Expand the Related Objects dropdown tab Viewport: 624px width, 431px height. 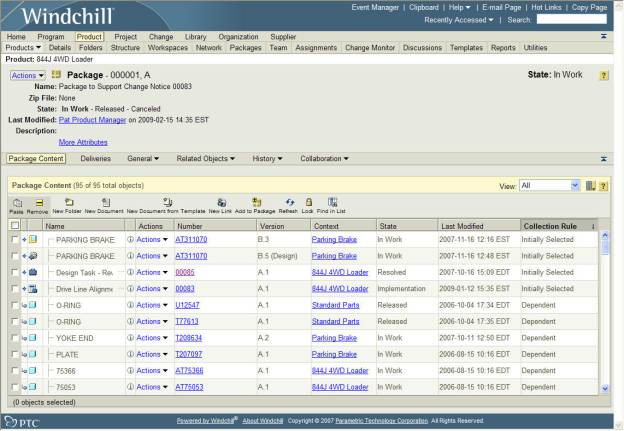point(205,158)
